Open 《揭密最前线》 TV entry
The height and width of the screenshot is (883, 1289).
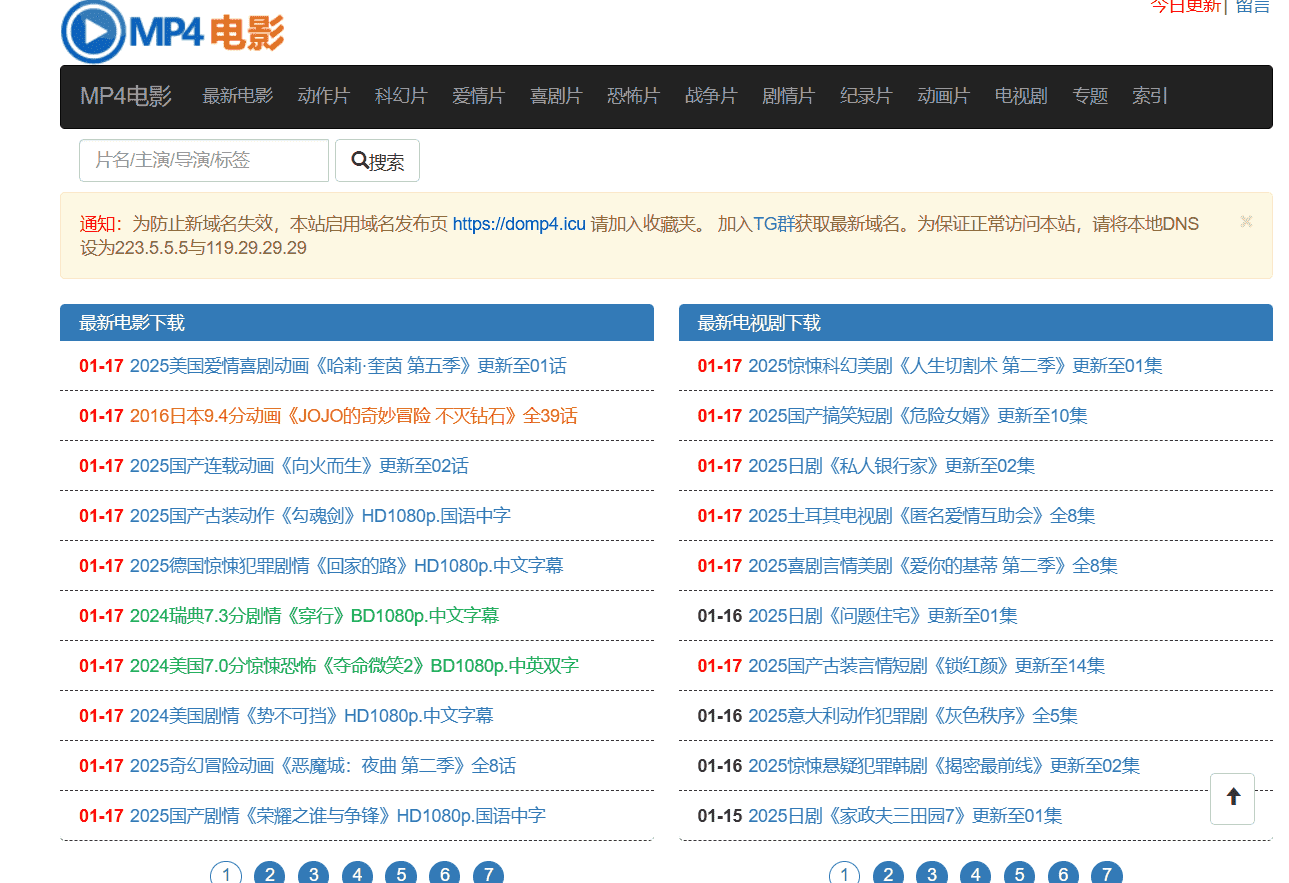pos(944,766)
